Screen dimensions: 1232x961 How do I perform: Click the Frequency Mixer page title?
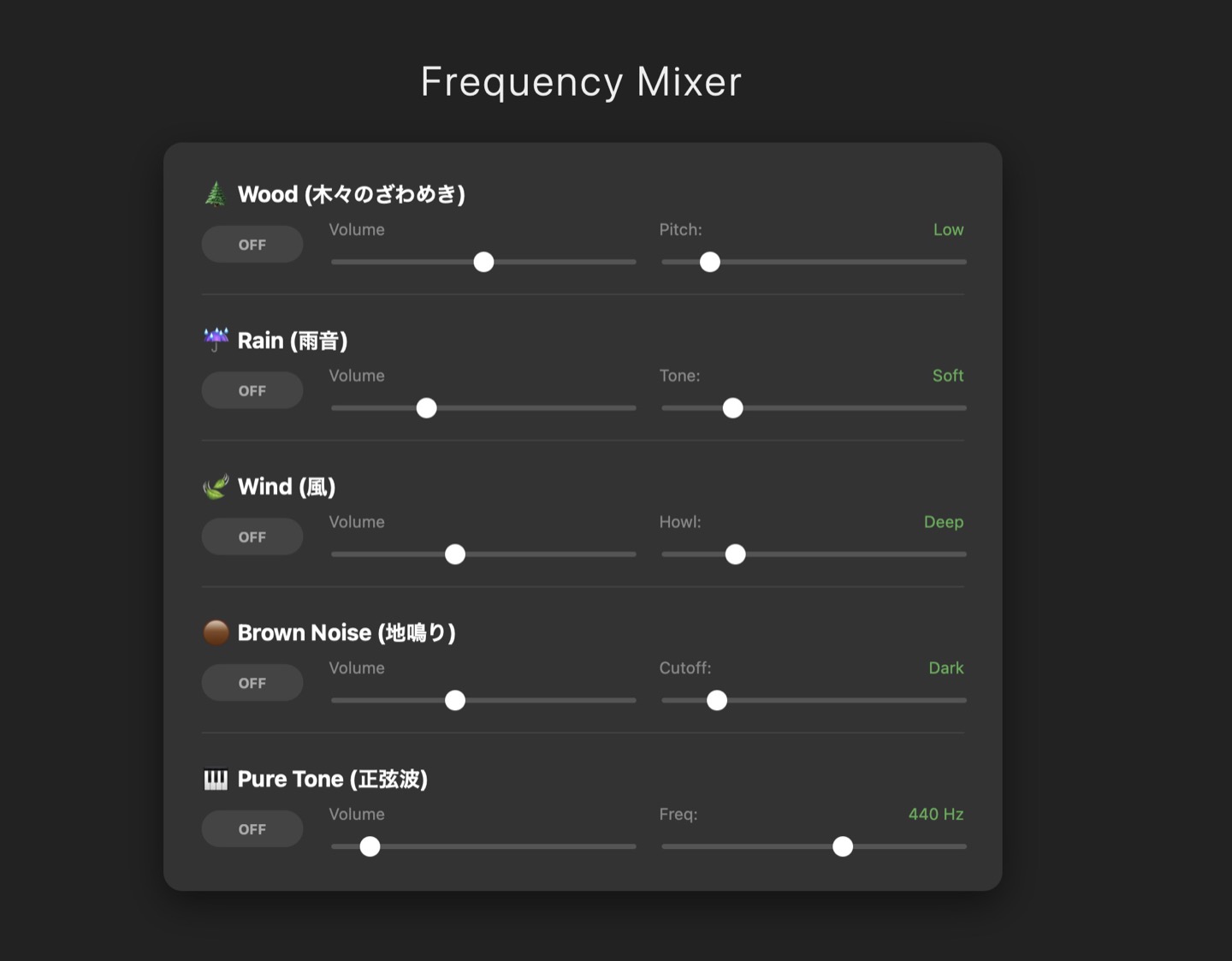pos(581,82)
